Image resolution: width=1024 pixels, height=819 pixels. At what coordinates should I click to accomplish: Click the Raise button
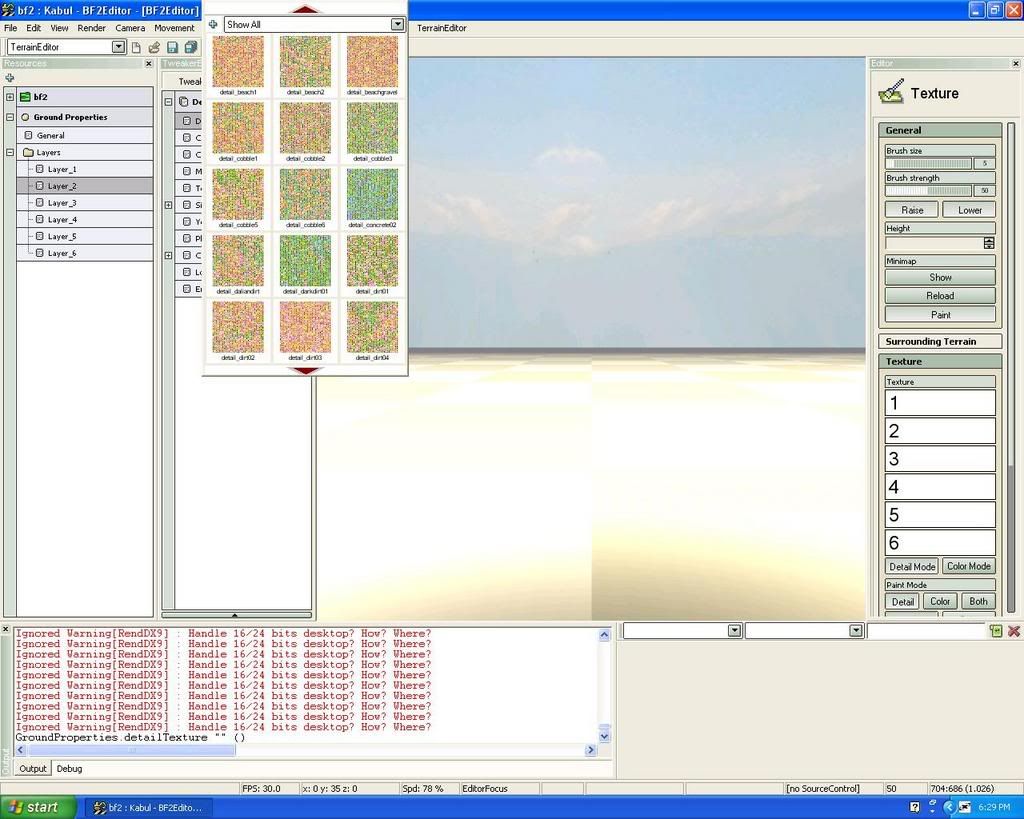[911, 210]
